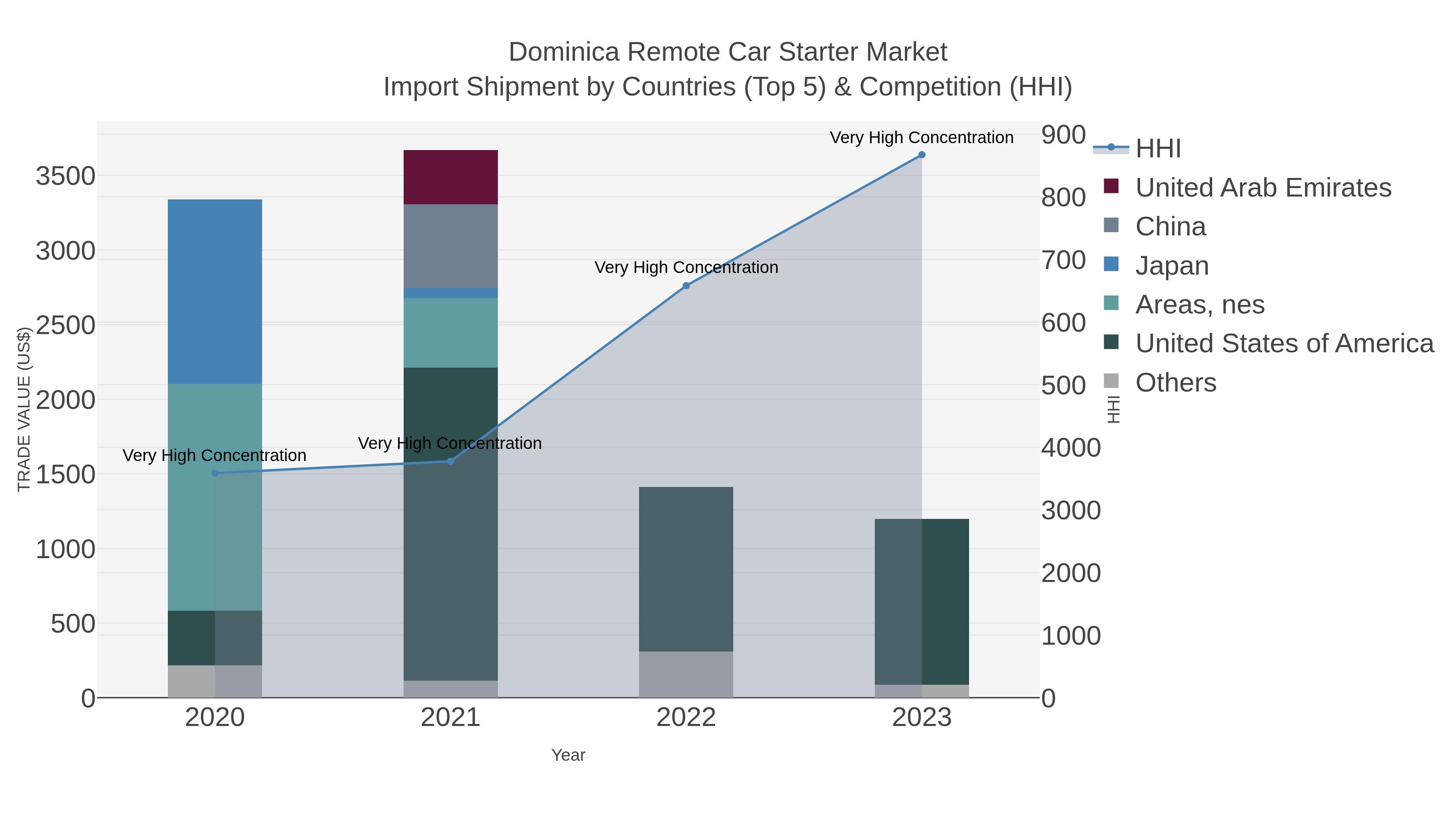
Task: Click the Dominica Remote Car Starter Market title
Action: coord(728,52)
